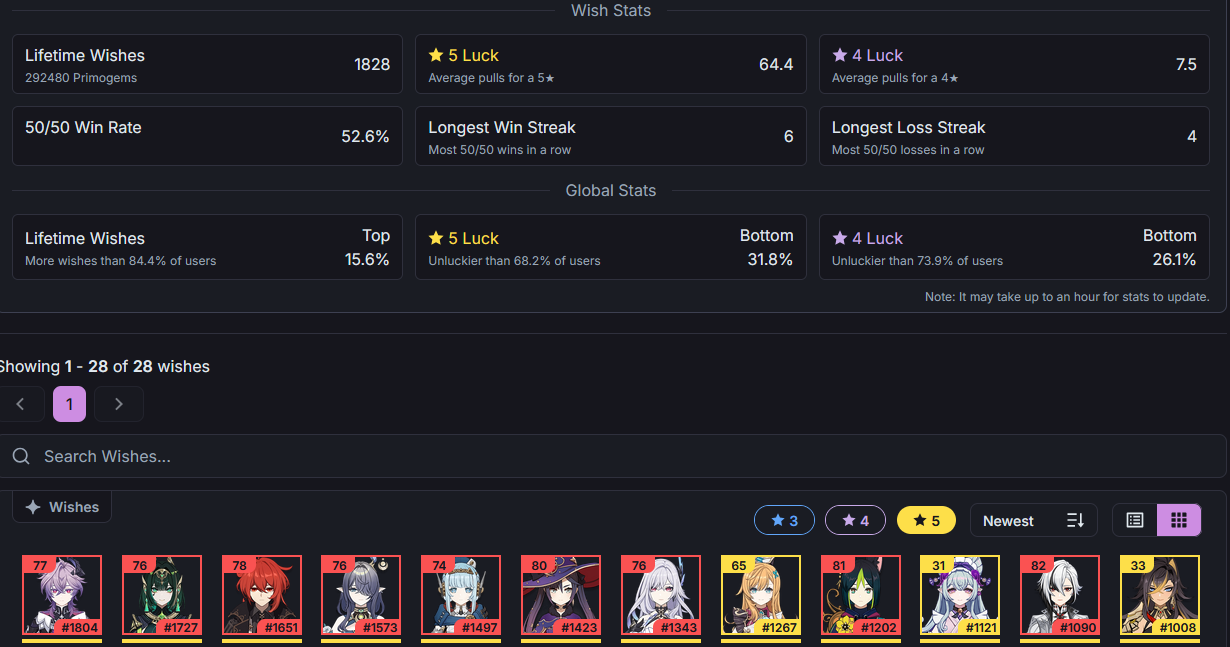Click the 50/50 Win Rate card
This screenshot has width=1230, height=647.
point(207,136)
